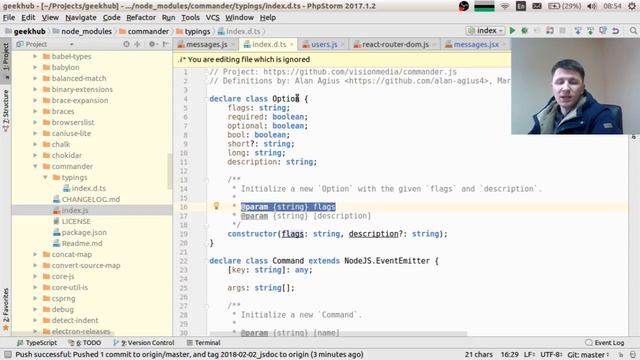The height and width of the screenshot is (360, 640).
Task: Close the users.js tab
Action: pos(342,44)
